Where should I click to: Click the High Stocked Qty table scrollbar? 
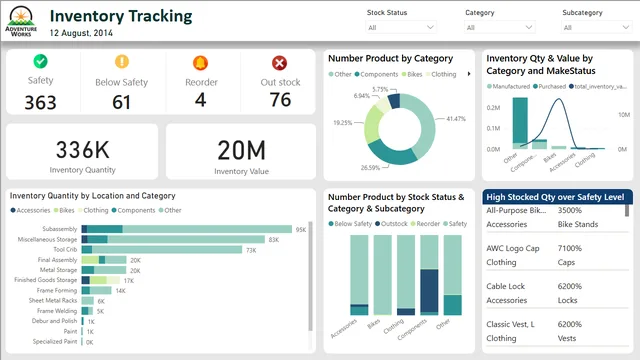(627, 210)
